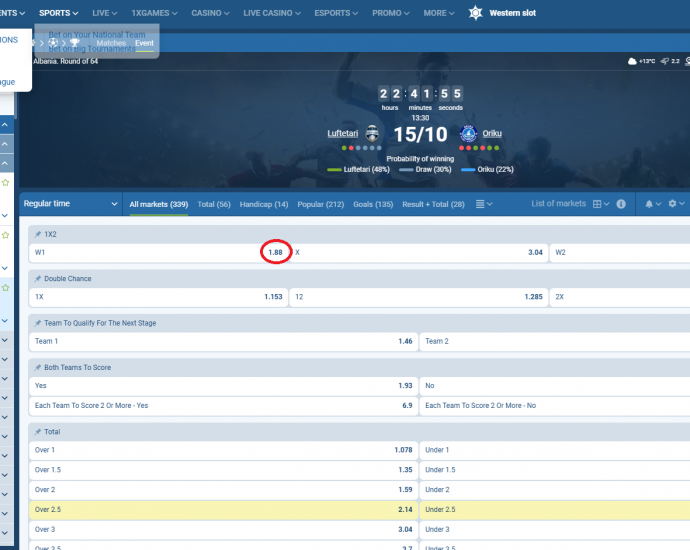Screen dimensions: 690x550
Task: Select the 2X double chance cell
Action: pyautogui.click(x=620, y=297)
